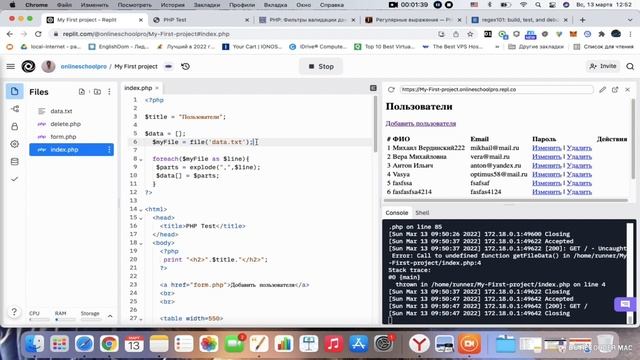Open the Settings gear sidebar icon
The width and height of the screenshot is (640, 360).
[15, 144]
